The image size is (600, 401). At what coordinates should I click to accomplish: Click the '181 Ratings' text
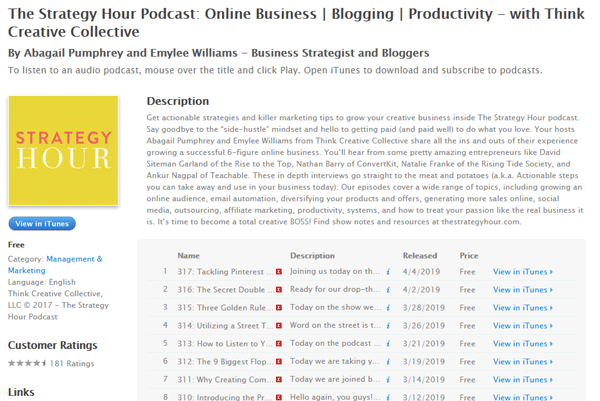click(72, 364)
